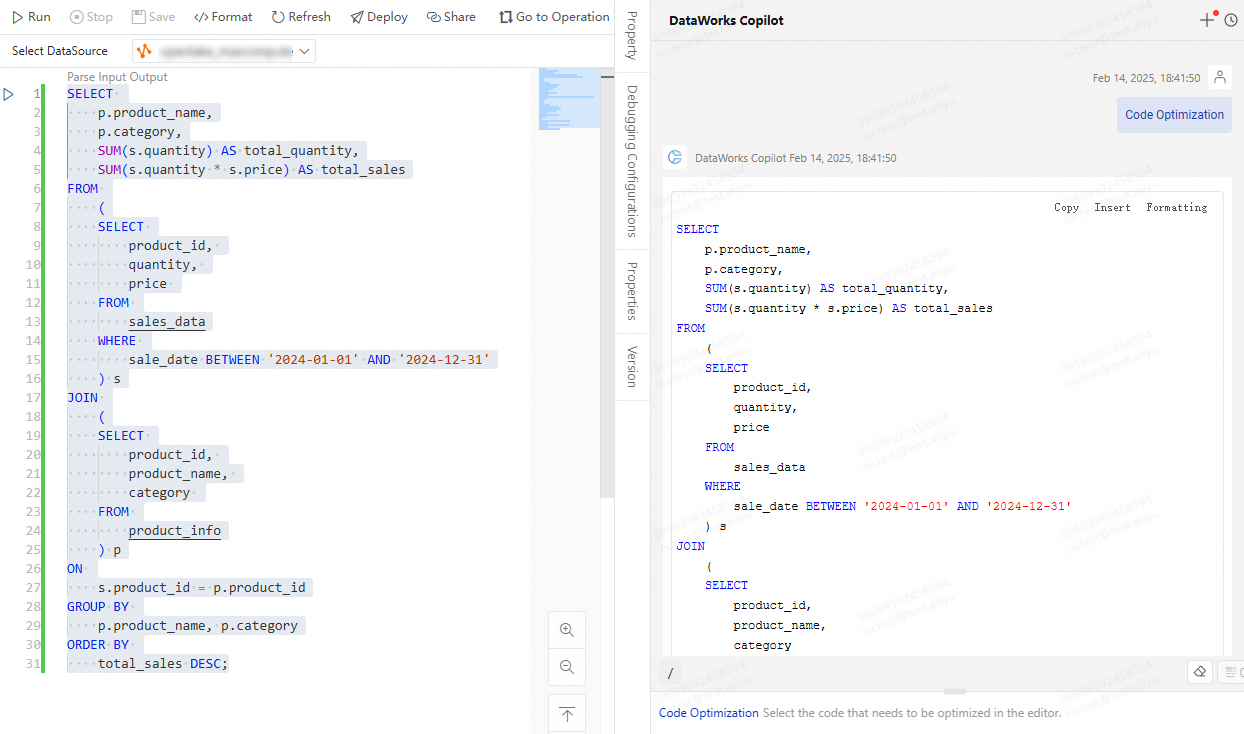The height and width of the screenshot is (734, 1244).
Task: Click the zoom in magnifier icon
Action: coord(567,630)
